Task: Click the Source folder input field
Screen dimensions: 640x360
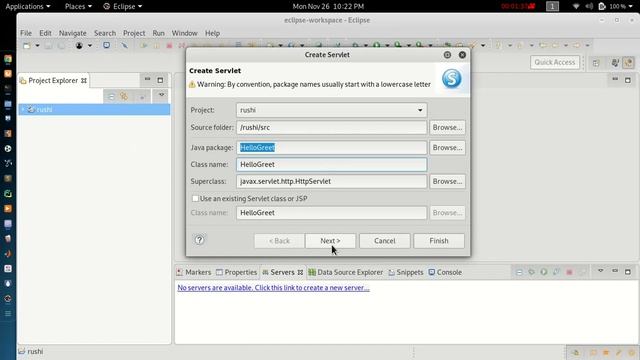Action: click(x=331, y=127)
